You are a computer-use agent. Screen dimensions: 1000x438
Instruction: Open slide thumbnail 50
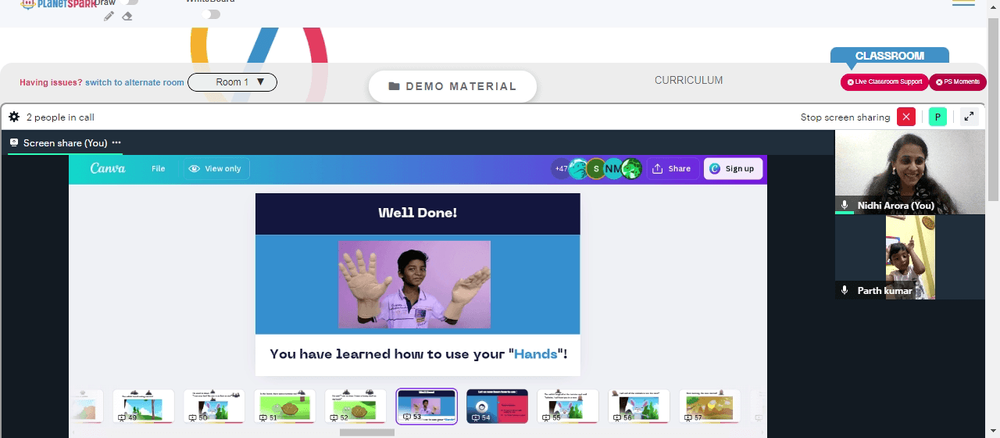[x=214, y=406]
